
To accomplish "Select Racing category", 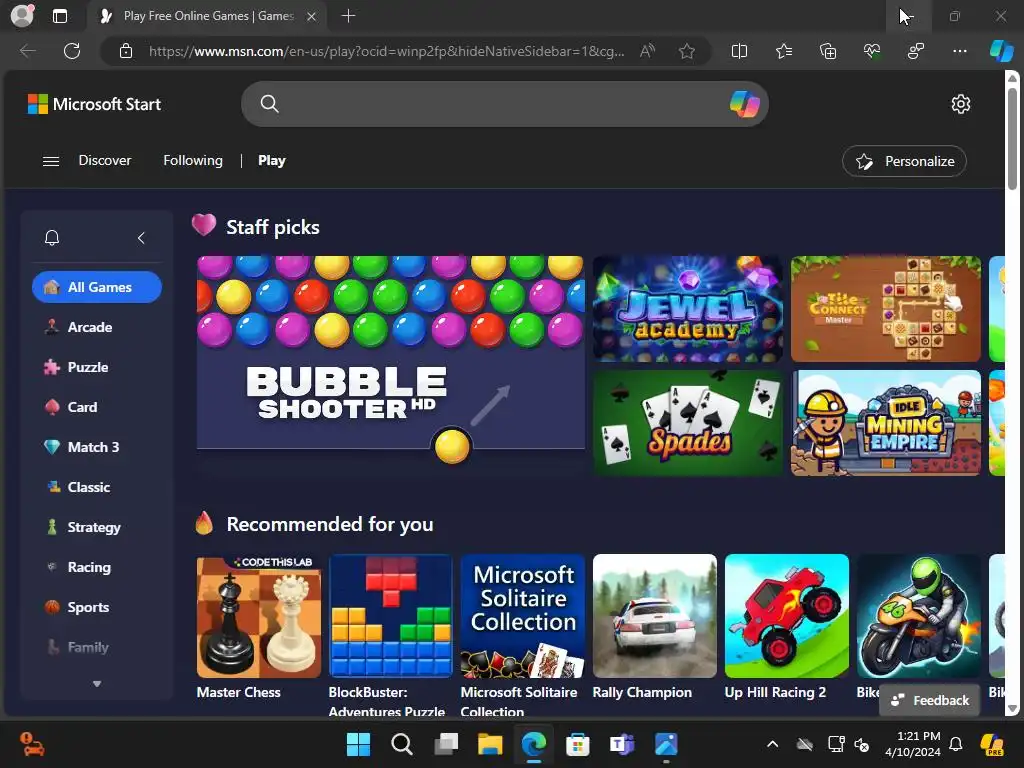I will click(x=97, y=568).
